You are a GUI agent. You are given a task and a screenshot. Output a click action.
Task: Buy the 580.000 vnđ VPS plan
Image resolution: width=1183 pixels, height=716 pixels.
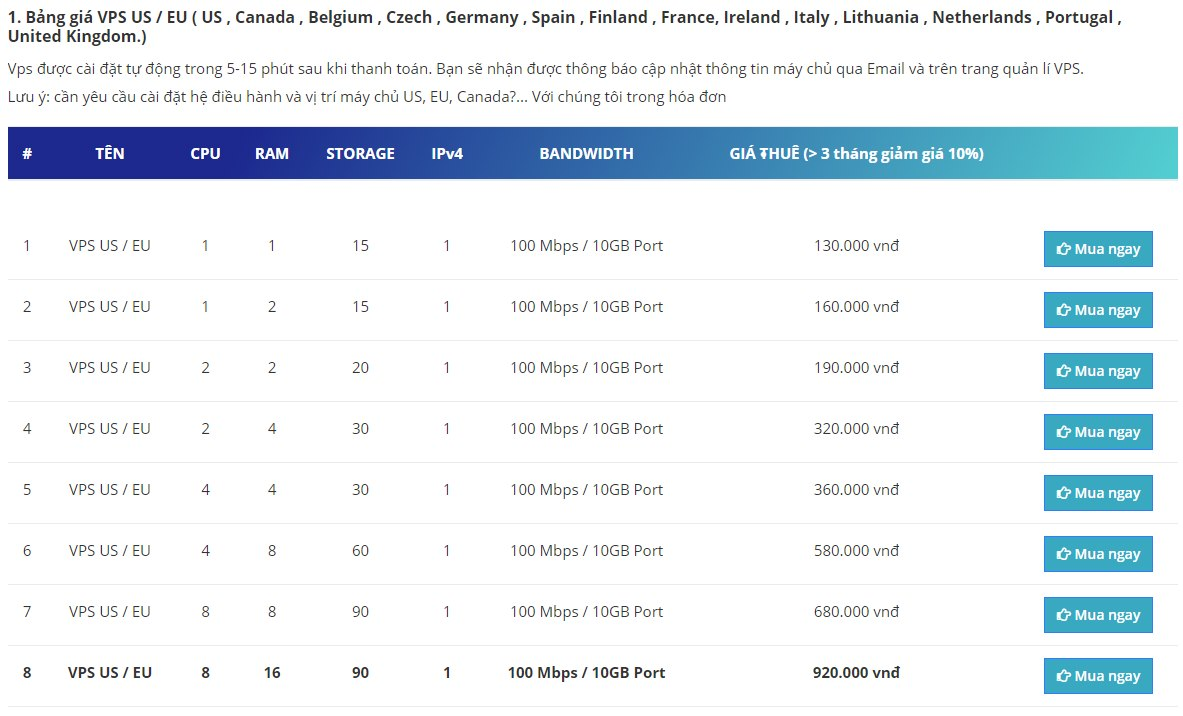[x=1097, y=554]
